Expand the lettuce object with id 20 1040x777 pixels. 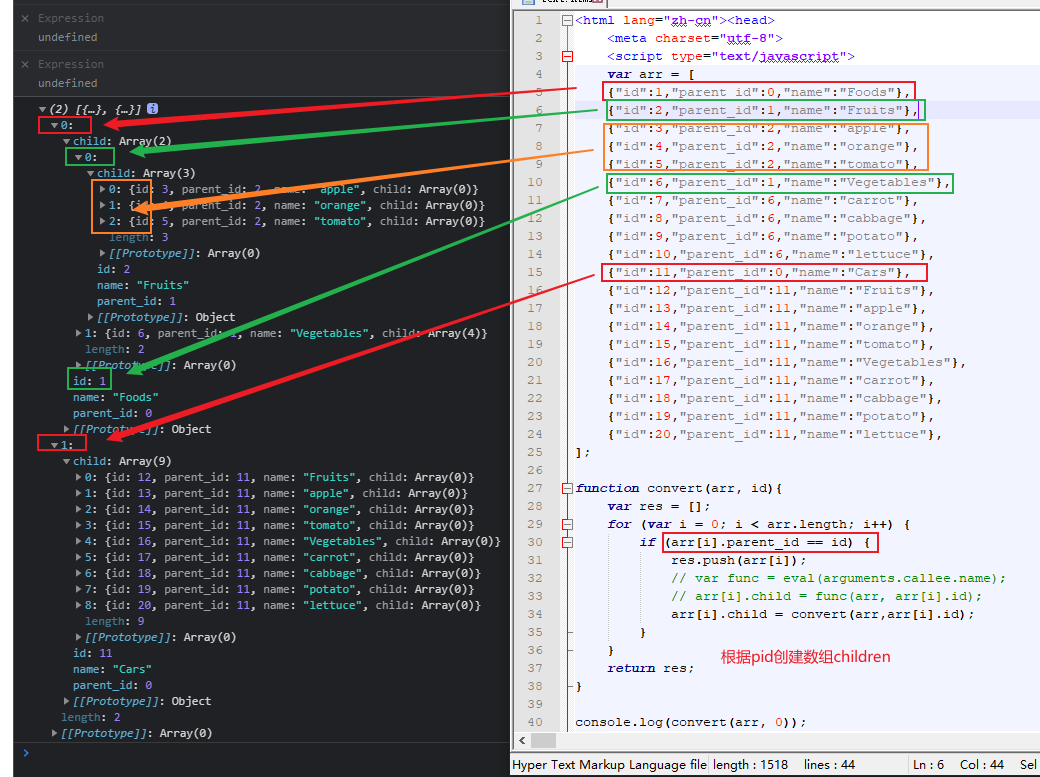click(78, 605)
